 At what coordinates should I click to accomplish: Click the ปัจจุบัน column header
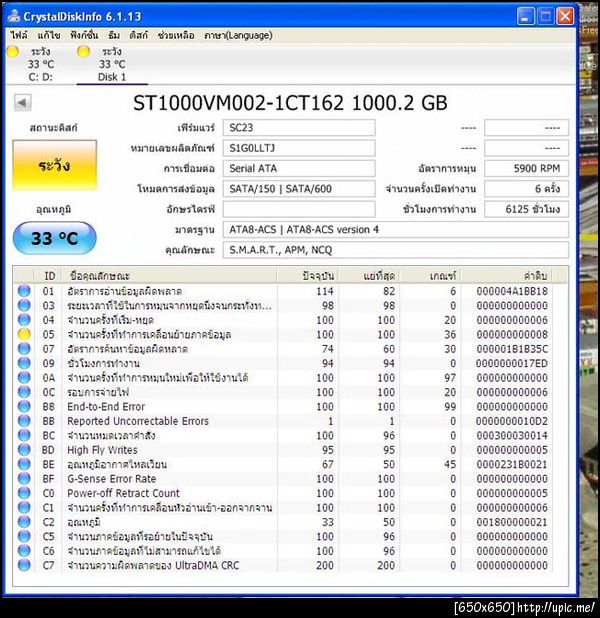coord(307,275)
